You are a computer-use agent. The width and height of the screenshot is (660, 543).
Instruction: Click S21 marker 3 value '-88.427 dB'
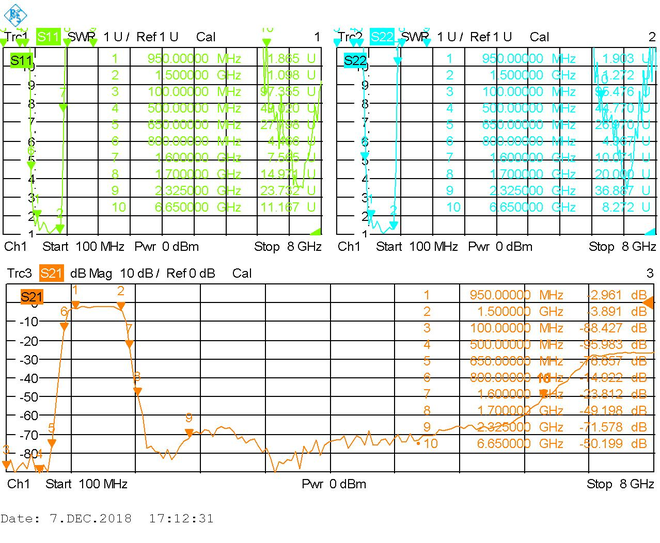pyautogui.click(x=614, y=328)
